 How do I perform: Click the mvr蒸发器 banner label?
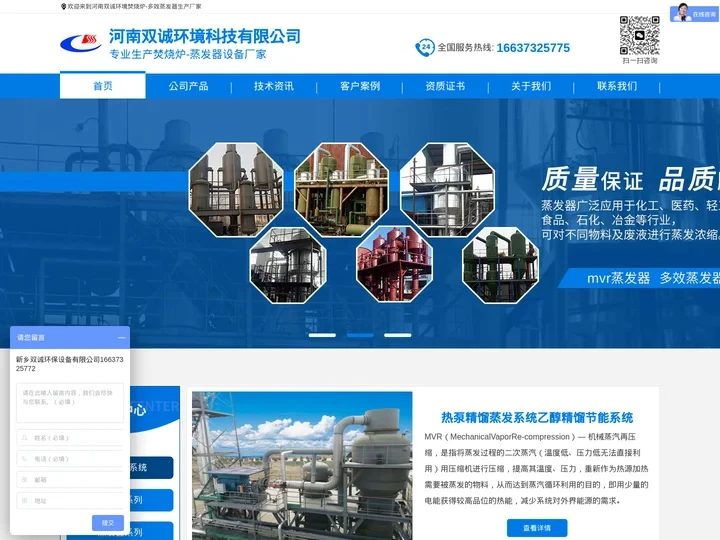point(619,278)
